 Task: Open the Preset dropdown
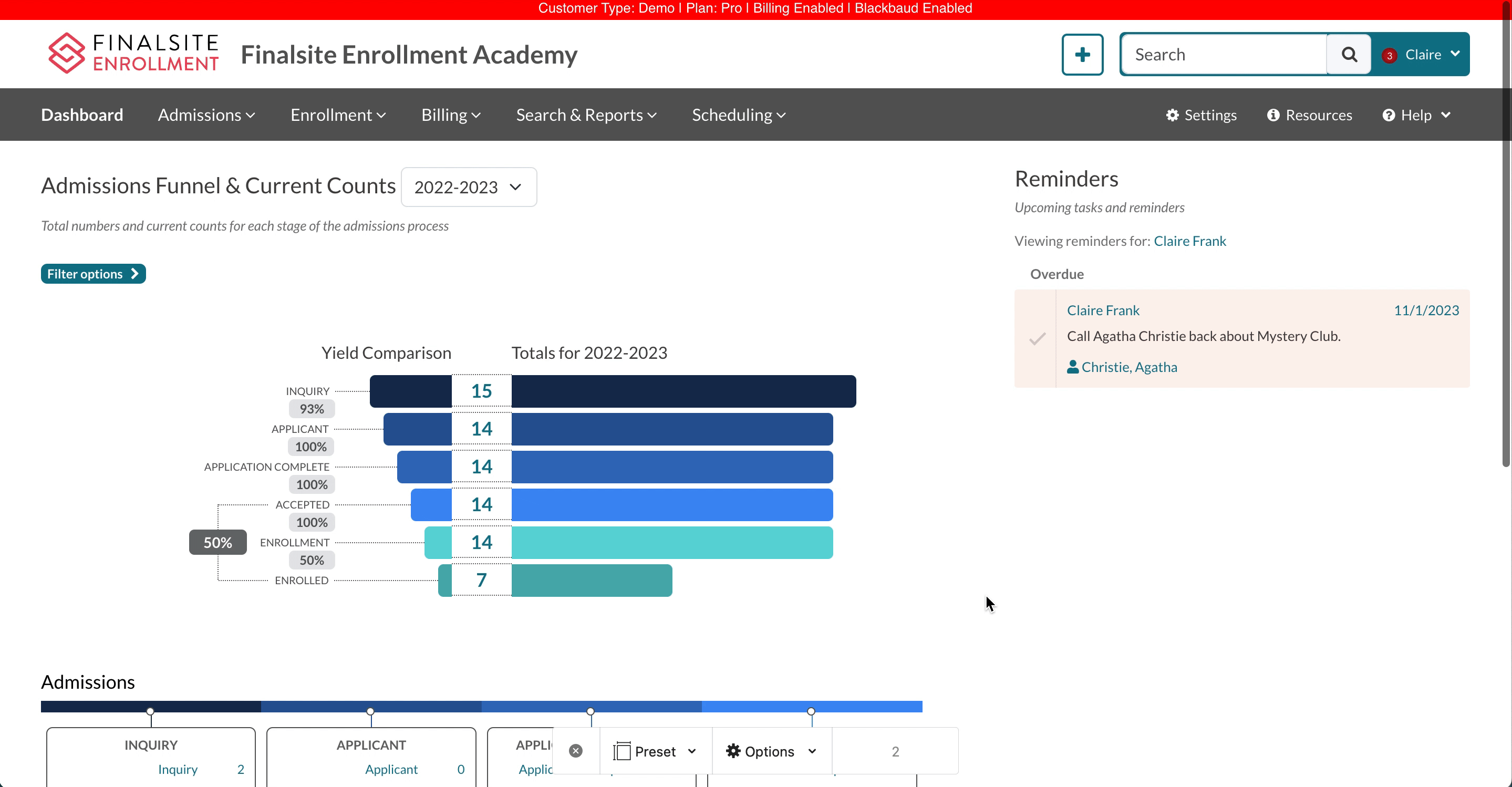pyautogui.click(x=655, y=751)
